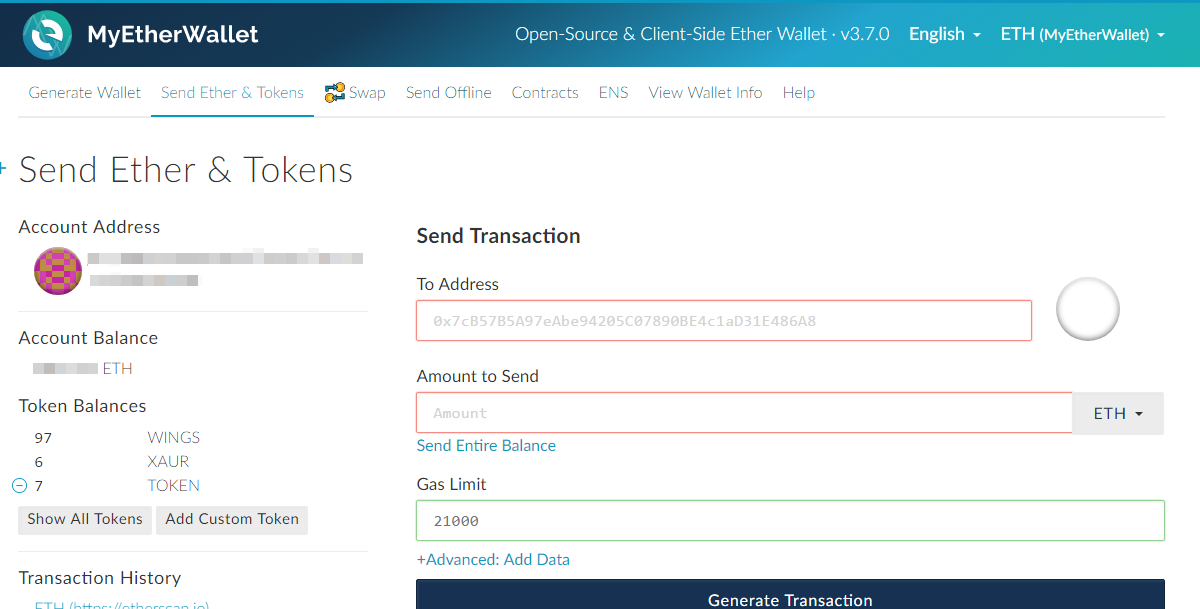This screenshot has width=1200, height=609.
Task: Click the Generate Transaction button
Action: click(790, 594)
